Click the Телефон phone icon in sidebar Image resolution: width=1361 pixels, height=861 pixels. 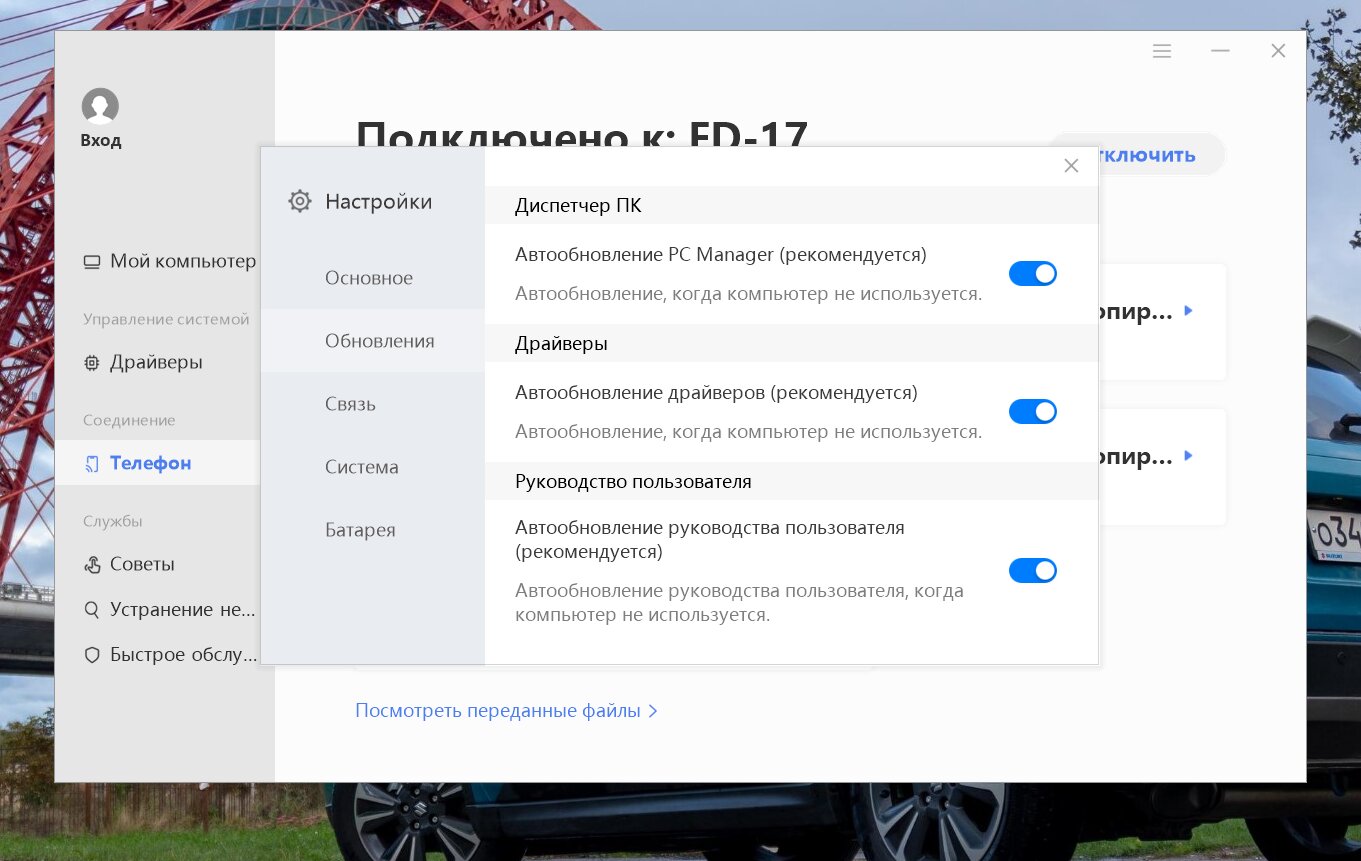coord(92,464)
